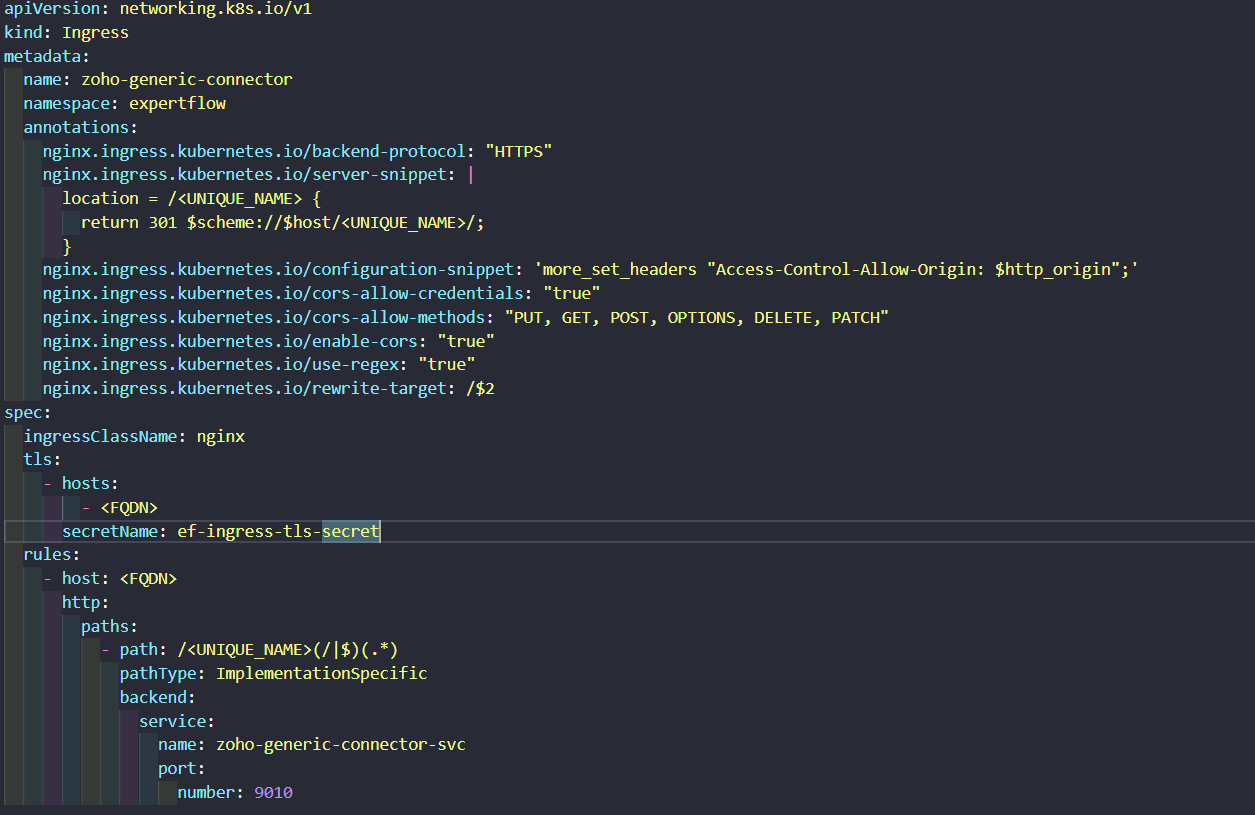Click the return 301 statement line

[x=282, y=222]
